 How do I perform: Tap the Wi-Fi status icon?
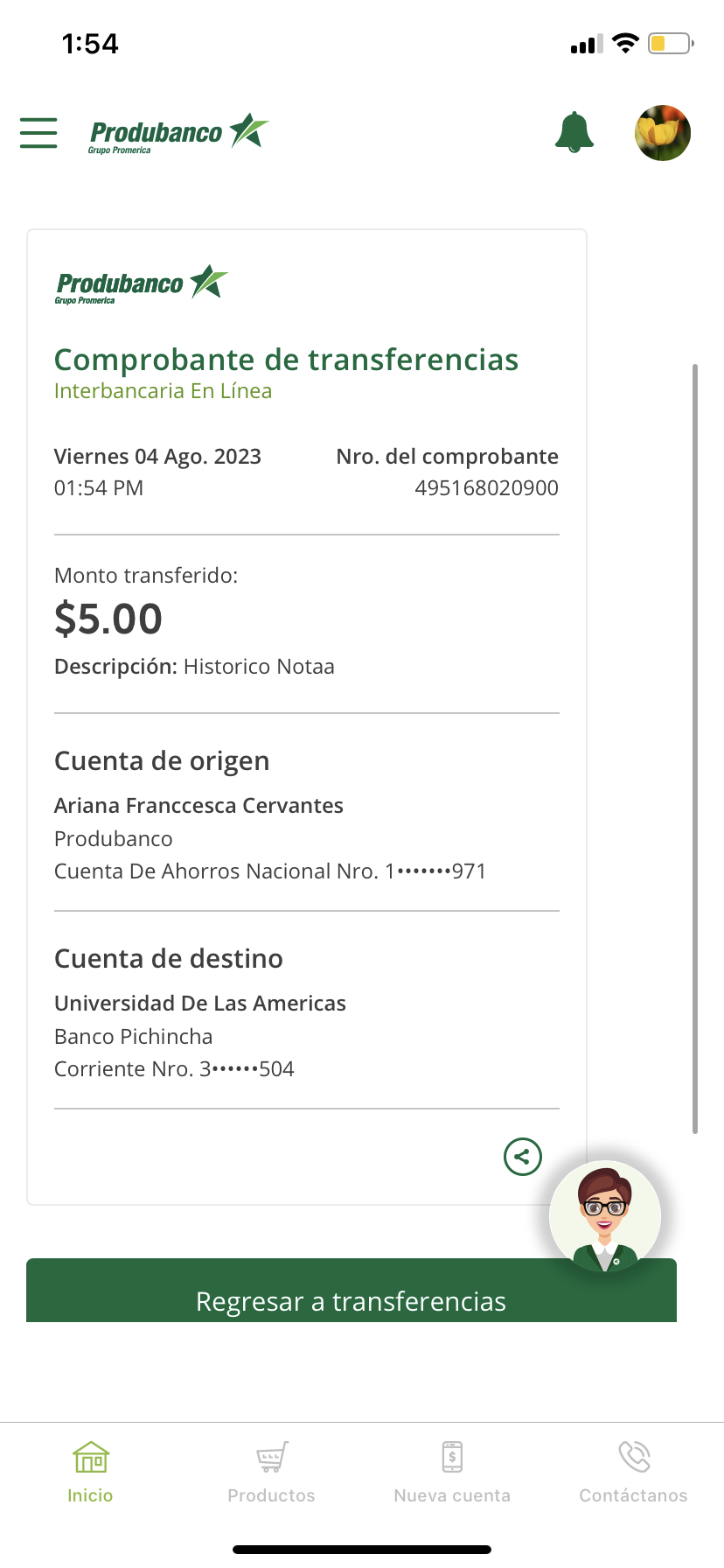625,43
